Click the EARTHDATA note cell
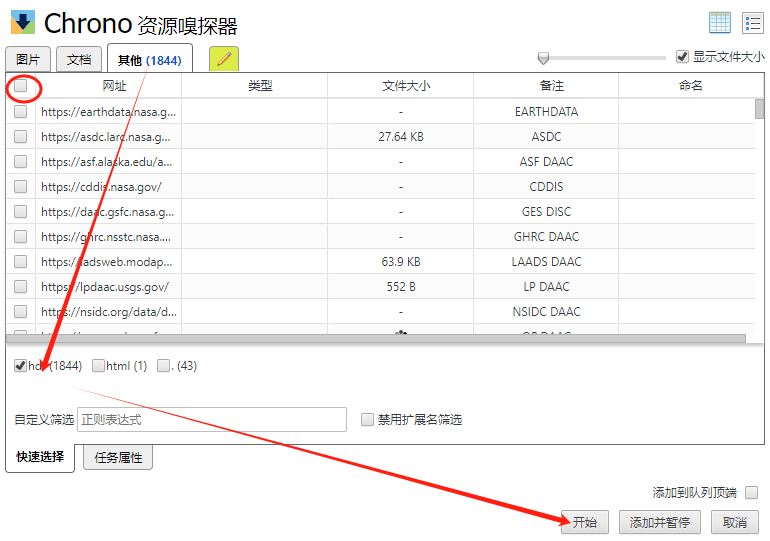770x541 pixels. (x=546, y=111)
